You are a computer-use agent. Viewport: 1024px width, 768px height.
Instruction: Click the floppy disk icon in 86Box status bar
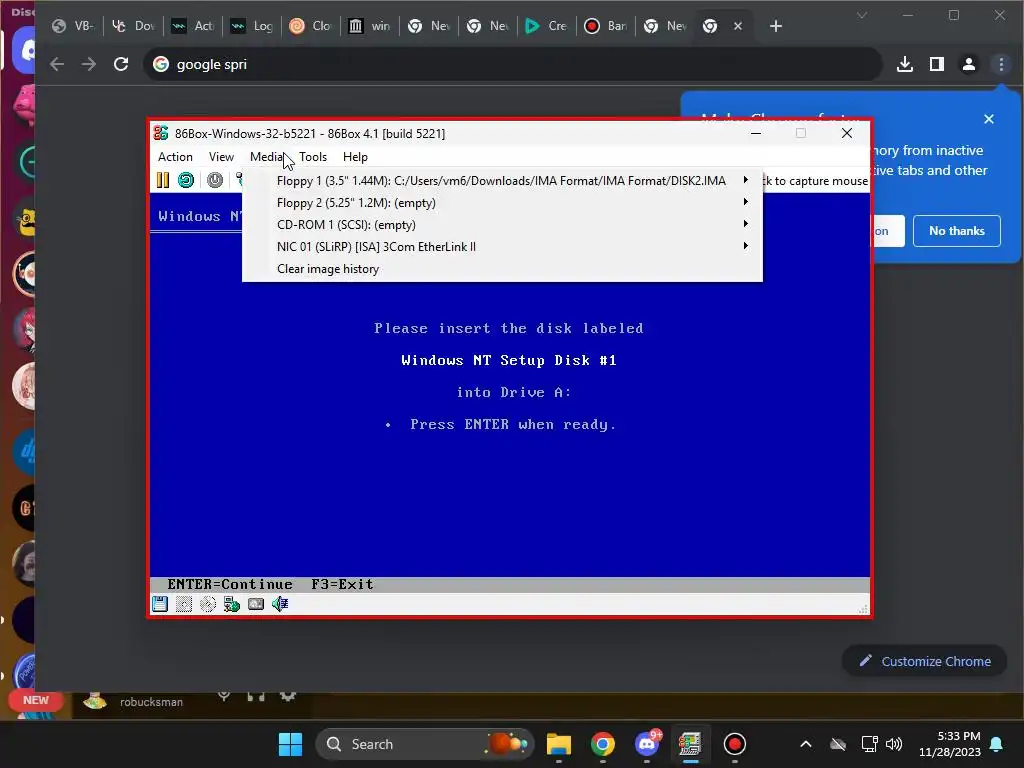tap(160, 604)
